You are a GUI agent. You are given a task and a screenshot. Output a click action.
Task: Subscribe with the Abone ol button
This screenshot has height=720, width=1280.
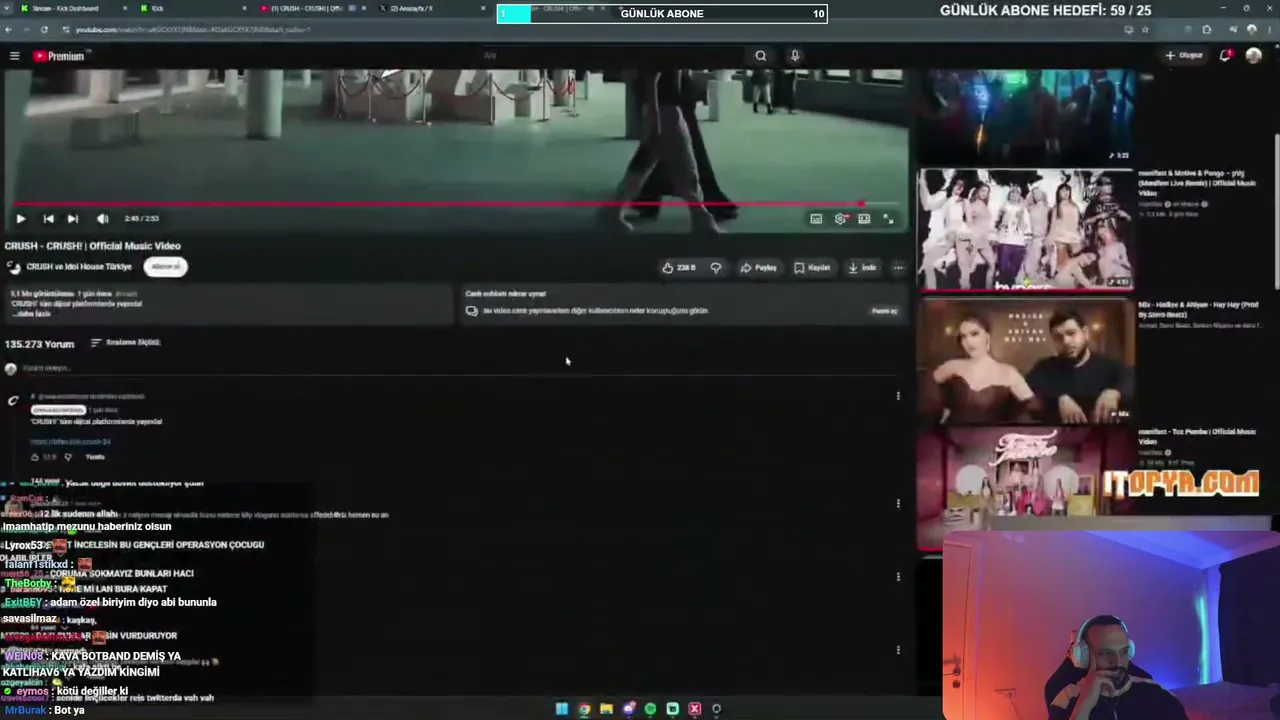166,266
